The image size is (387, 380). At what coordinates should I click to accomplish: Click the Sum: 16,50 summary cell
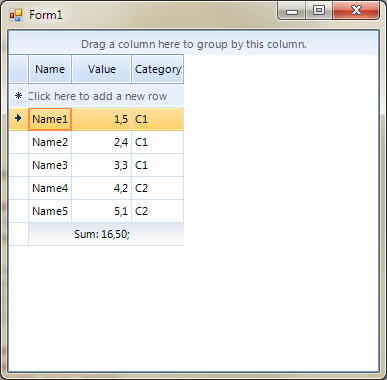click(101, 234)
